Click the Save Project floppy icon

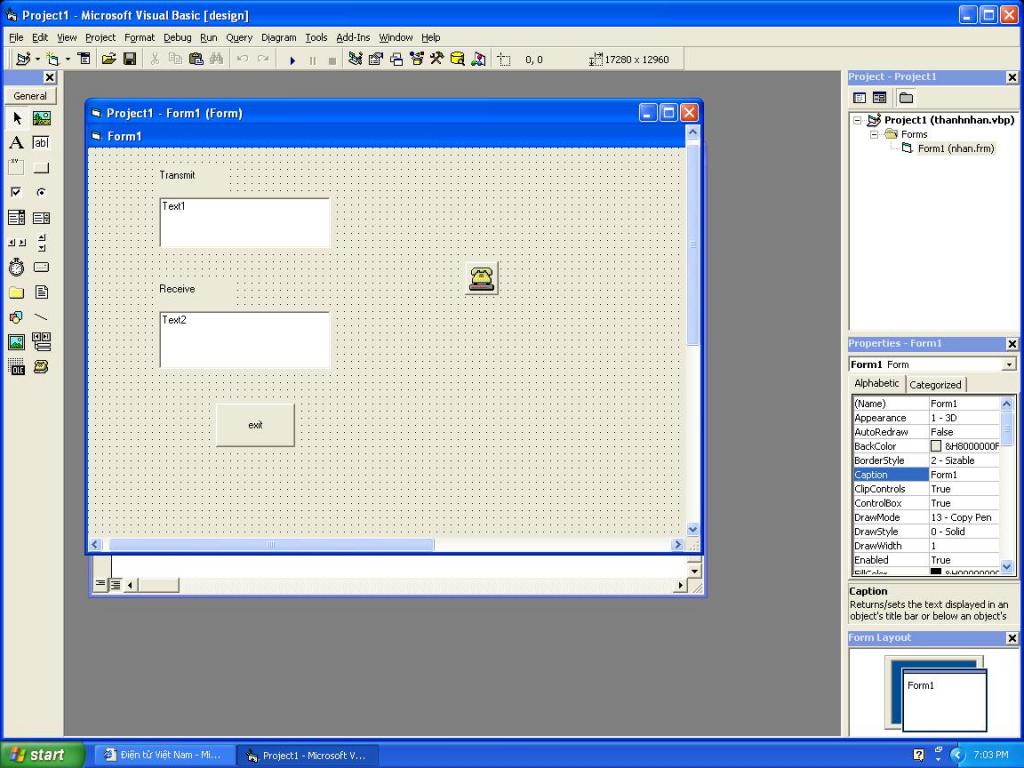point(130,59)
